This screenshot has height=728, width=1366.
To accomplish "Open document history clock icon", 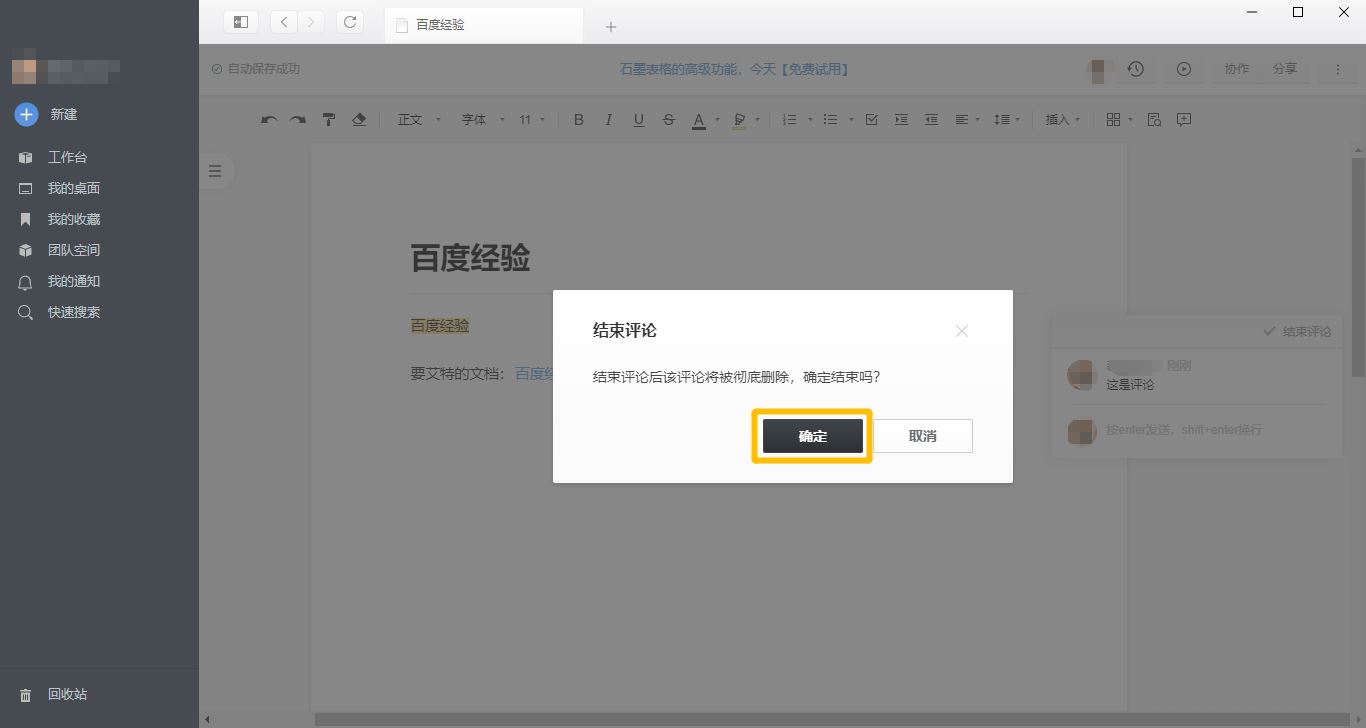I will 1136,69.
